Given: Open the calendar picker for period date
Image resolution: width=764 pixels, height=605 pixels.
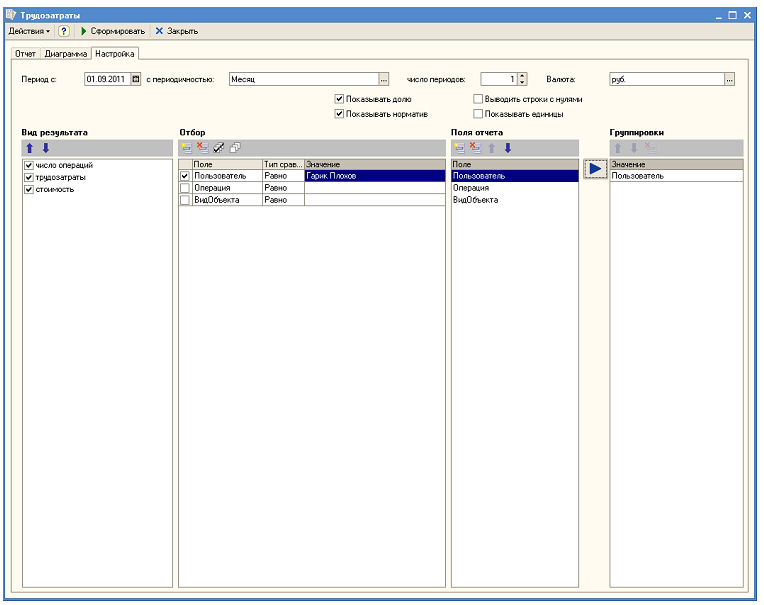Looking at the screenshot, I should pyautogui.click(x=136, y=79).
